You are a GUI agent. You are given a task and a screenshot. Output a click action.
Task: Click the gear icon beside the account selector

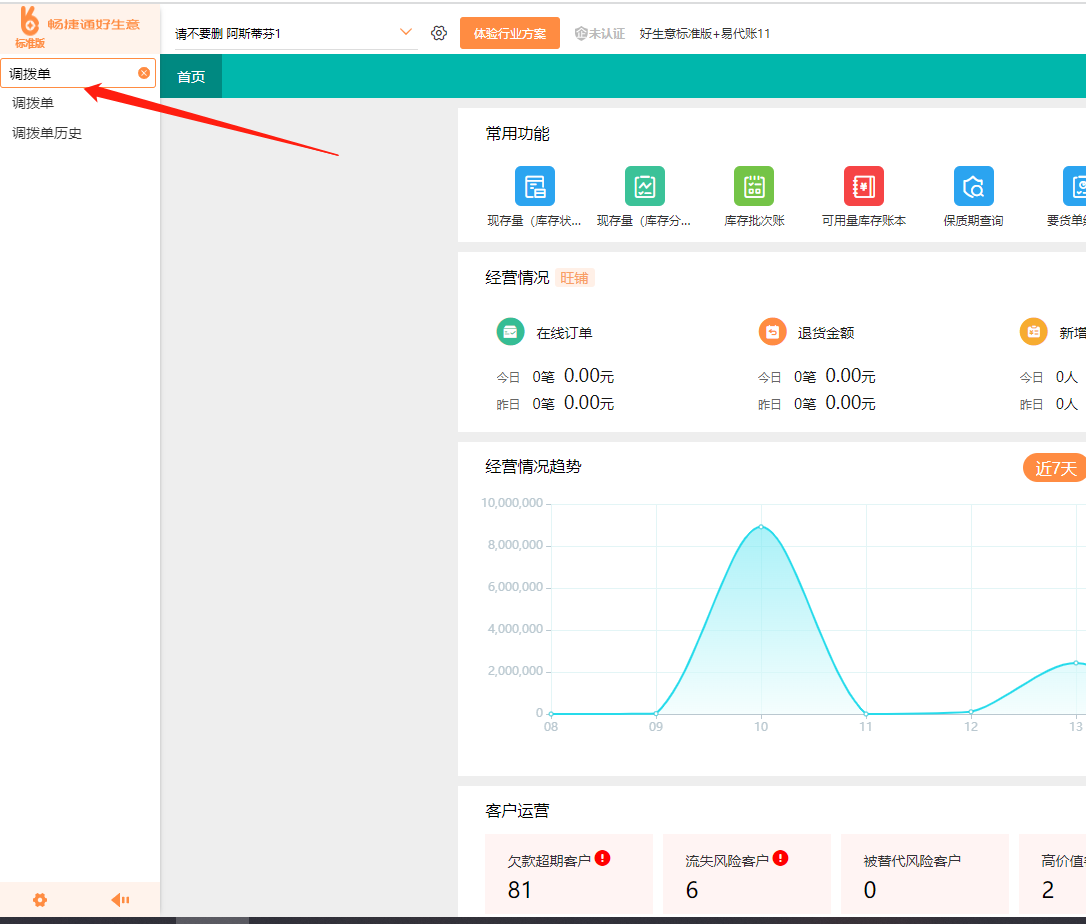(x=439, y=33)
